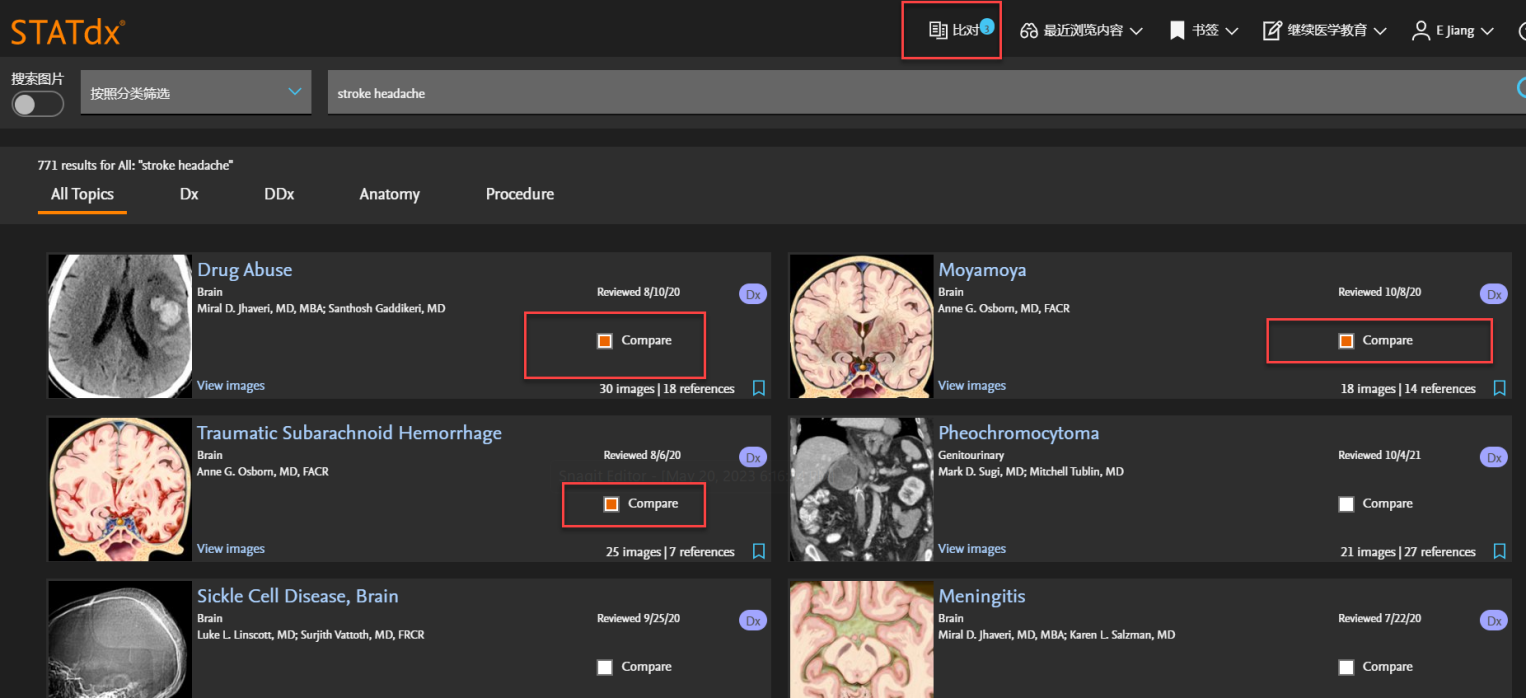Expand the bookmarks (书签) menu
The height and width of the screenshot is (698, 1526).
tap(1204, 31)
